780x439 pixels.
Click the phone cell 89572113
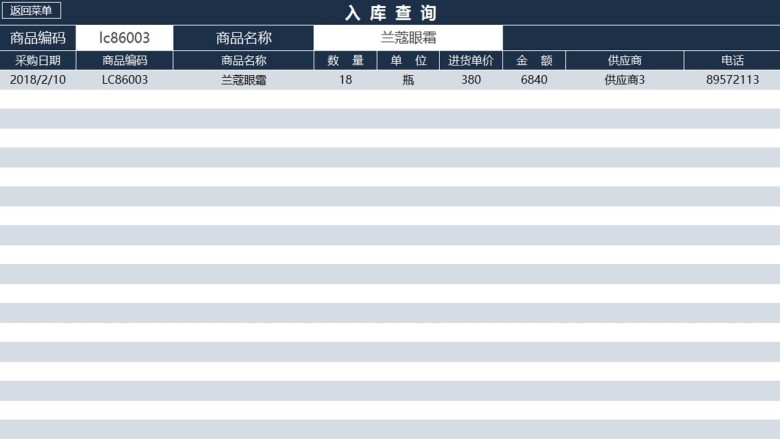(x=732, y=80)
